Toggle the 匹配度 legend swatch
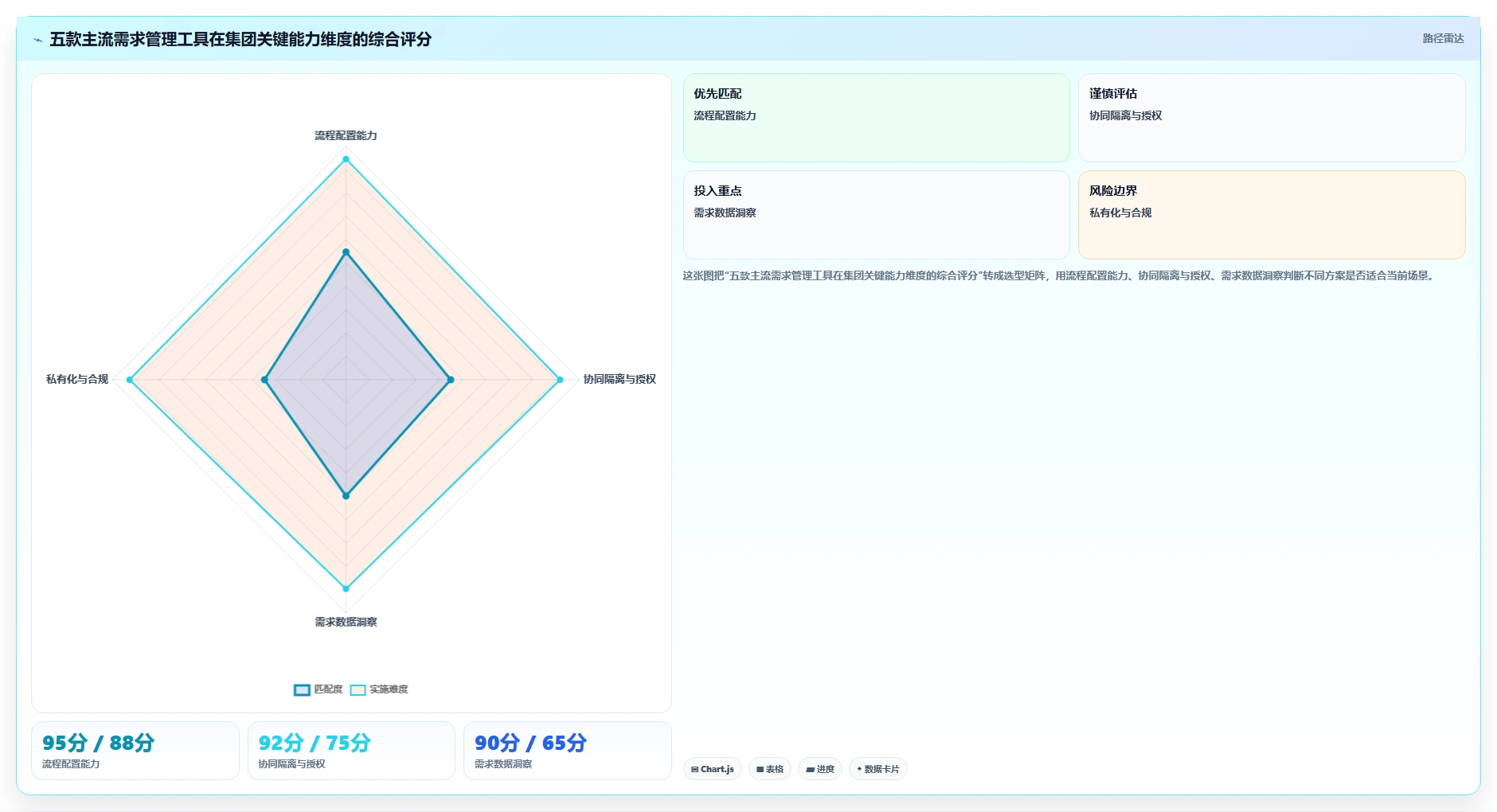Image resolution: width=1497 pixels, height=812 pixels. coord(302,689)
